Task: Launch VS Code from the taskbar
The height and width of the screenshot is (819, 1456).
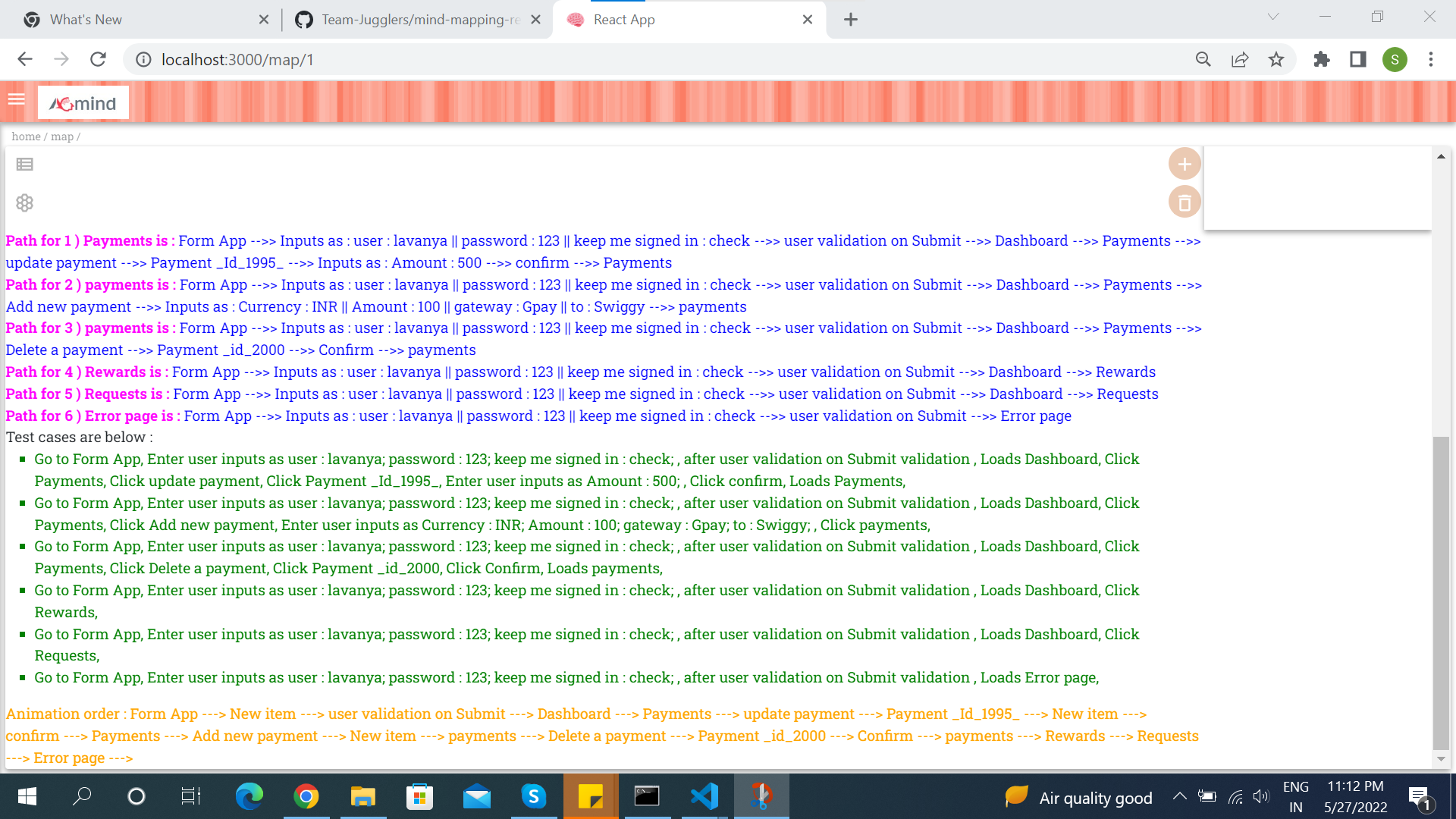Action: (x=704, y=796)
